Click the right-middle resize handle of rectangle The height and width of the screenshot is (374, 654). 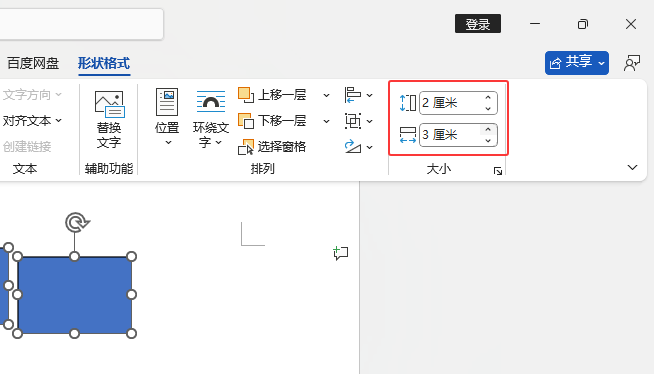(x=131, y=295)
